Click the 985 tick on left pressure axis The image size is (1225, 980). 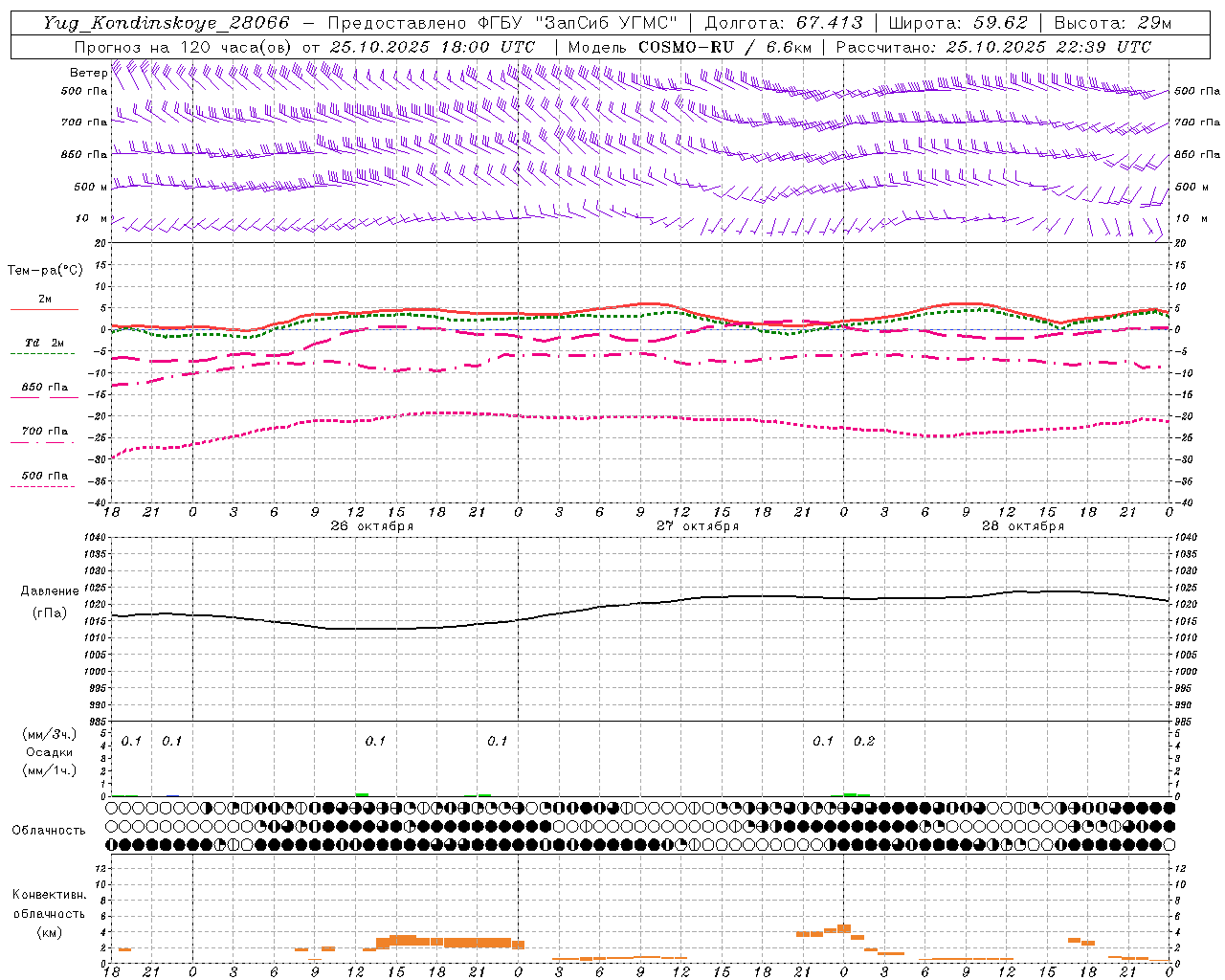pyautogui.click(x=97, y=722)
